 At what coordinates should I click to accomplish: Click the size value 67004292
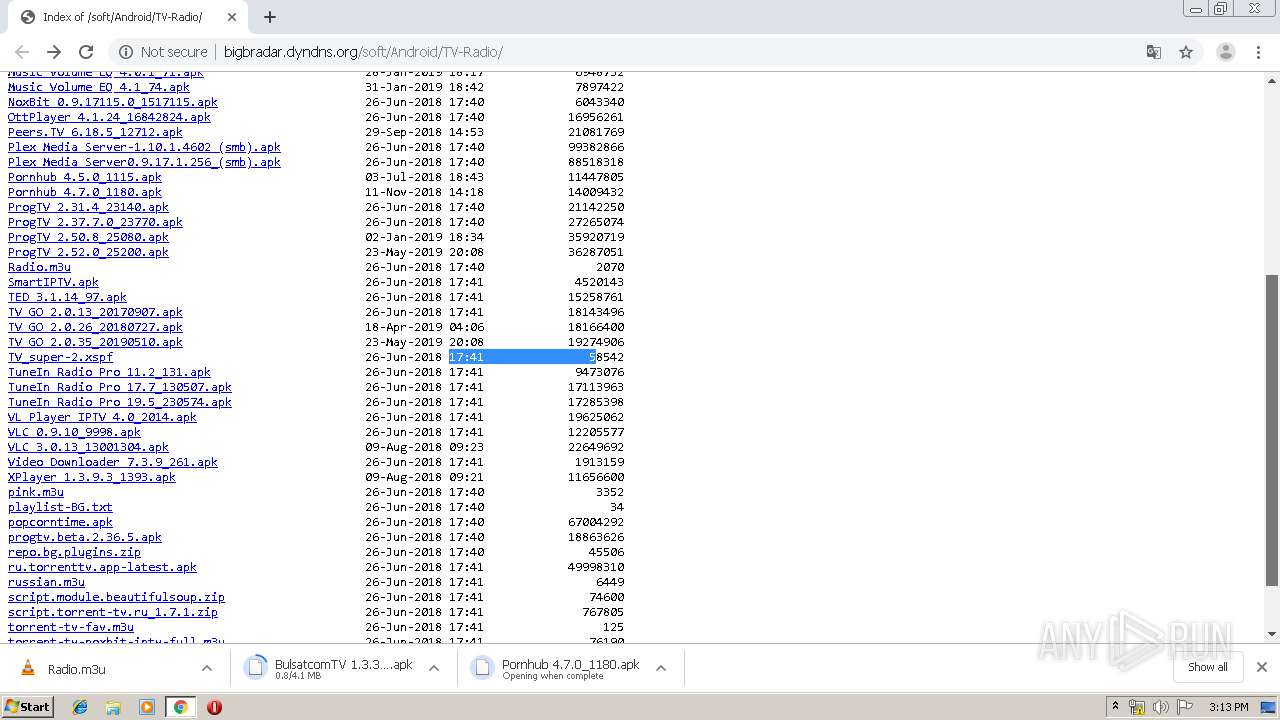596,522
